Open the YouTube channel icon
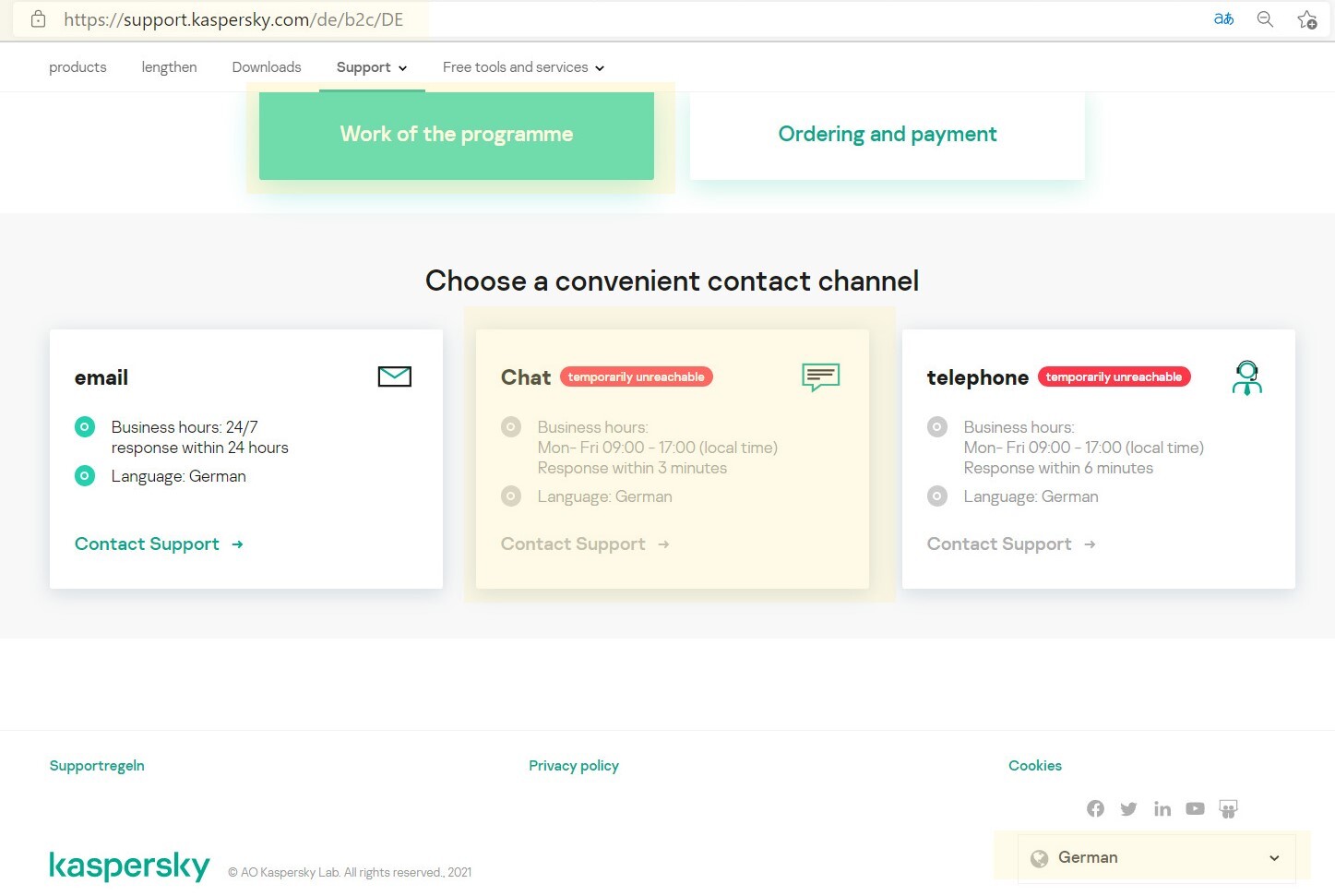Image resolution: width=1335 pixels, height=896 pixels. click(1195, 809)
